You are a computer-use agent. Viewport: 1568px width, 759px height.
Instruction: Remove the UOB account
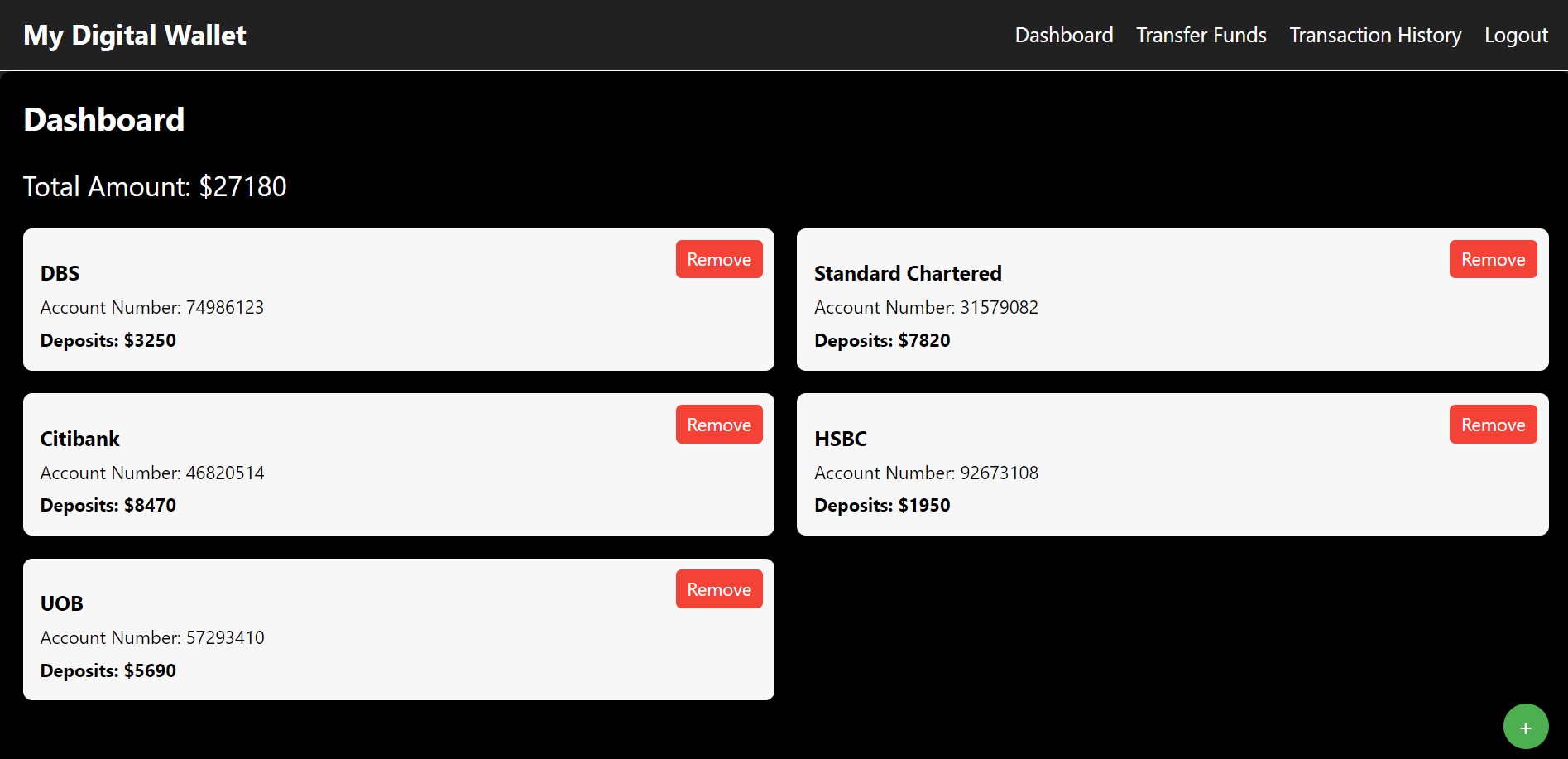[719, 589]
